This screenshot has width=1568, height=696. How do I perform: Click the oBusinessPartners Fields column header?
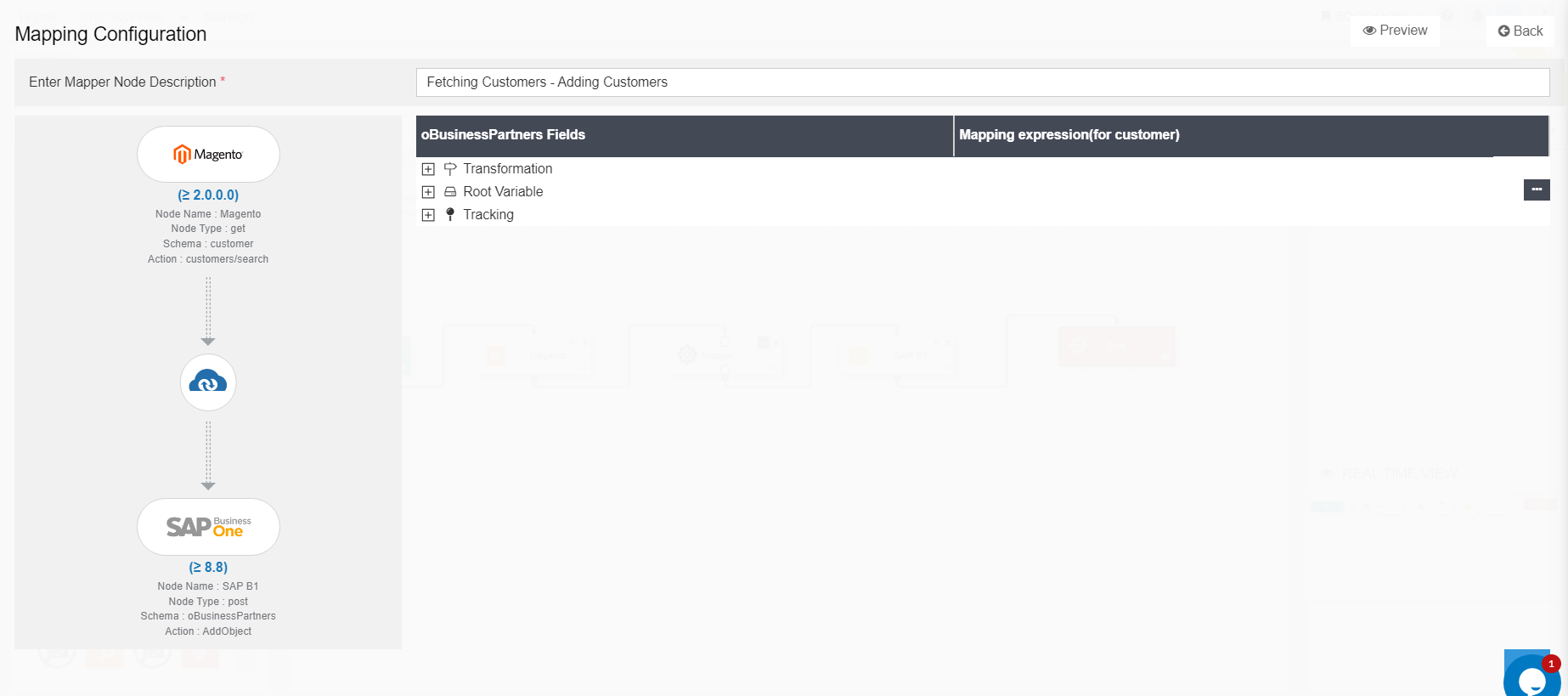tap(503, 135)
